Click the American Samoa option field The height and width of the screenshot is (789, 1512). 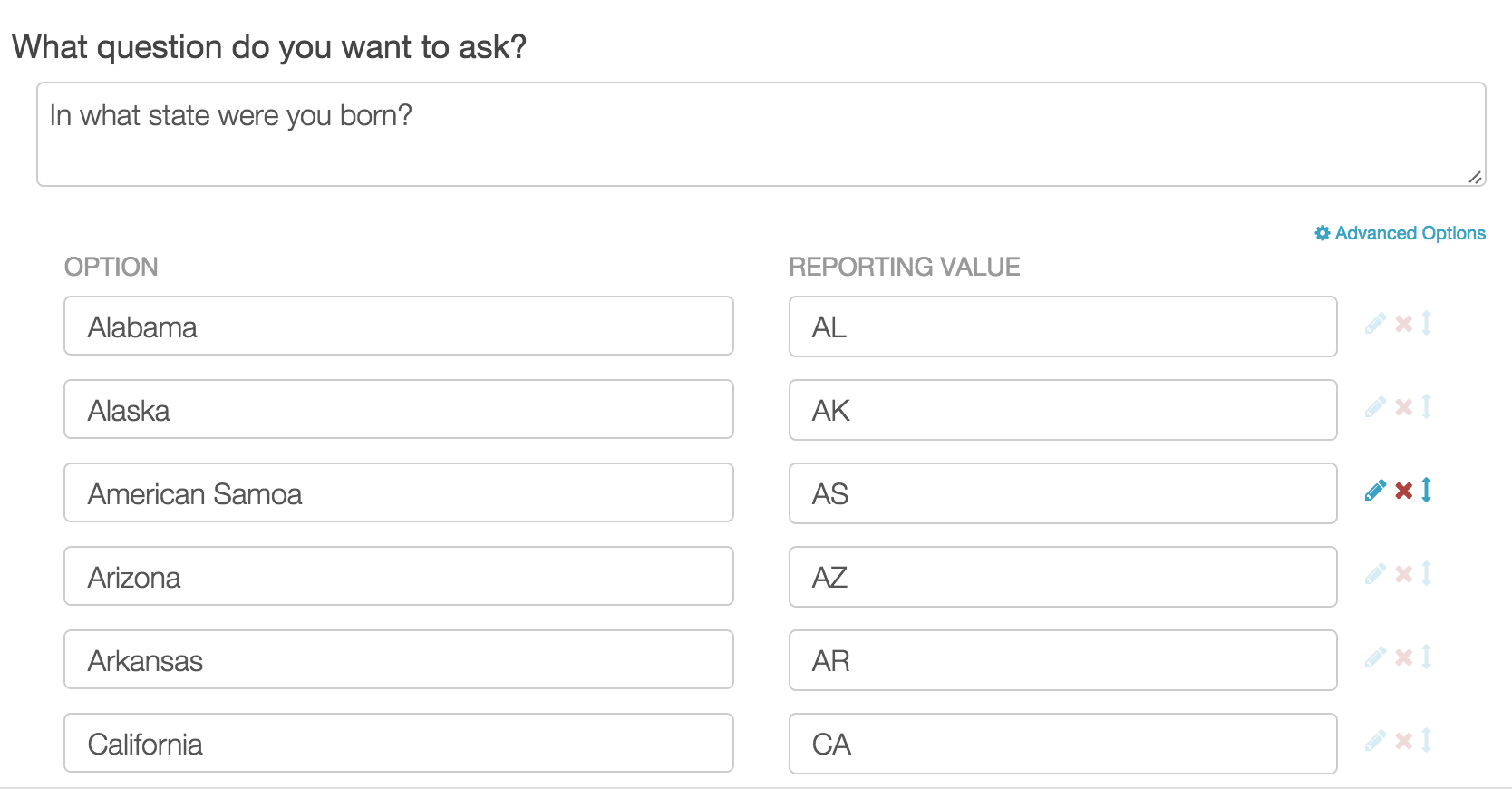click(399, 493)
